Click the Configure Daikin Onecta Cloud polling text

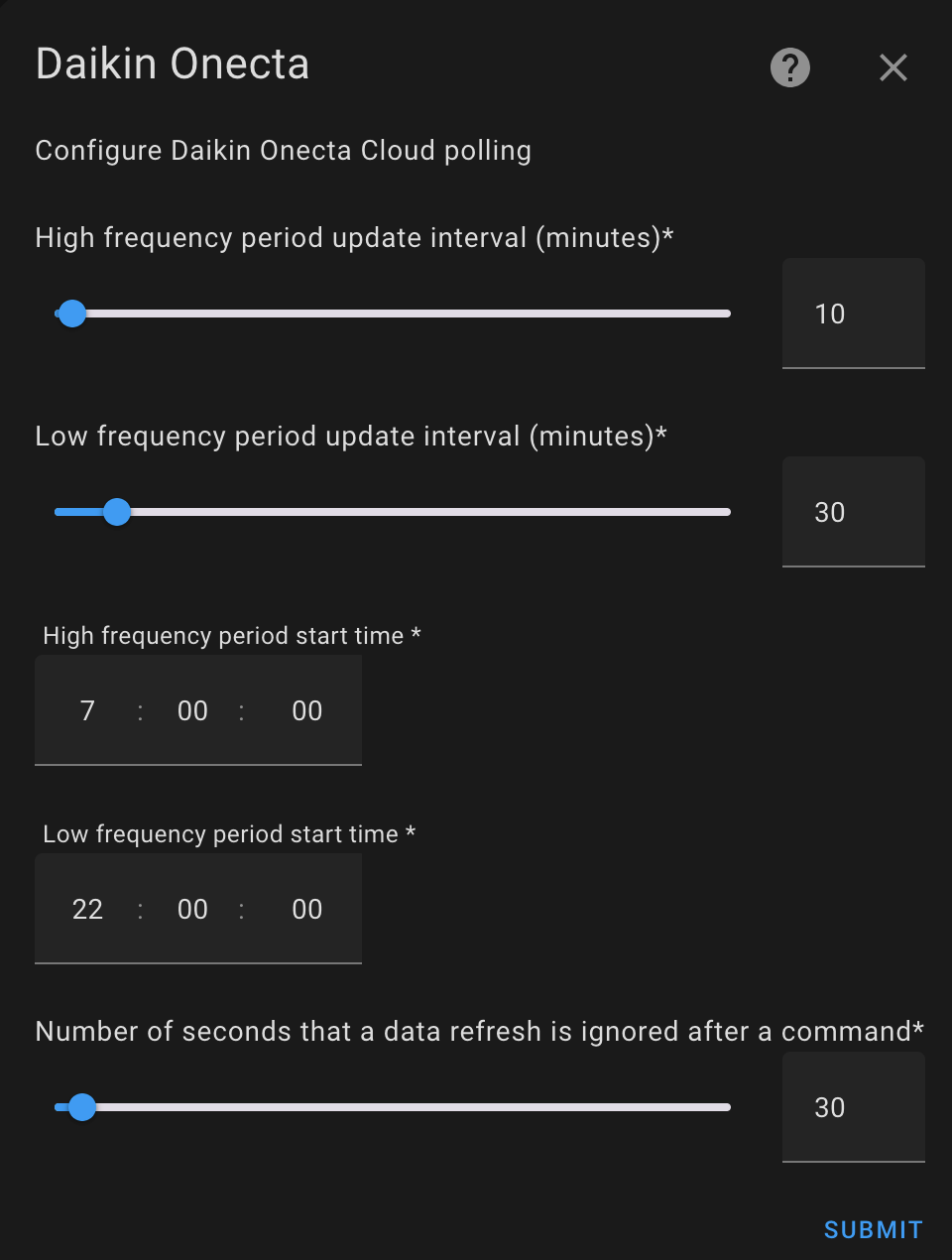pos(283,151)
